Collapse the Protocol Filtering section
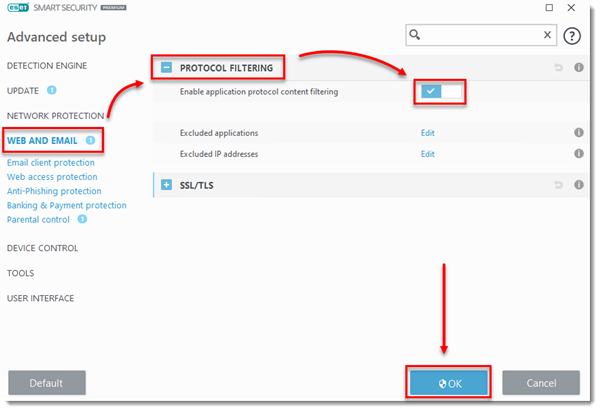The image size is (600, 411). 167,68
